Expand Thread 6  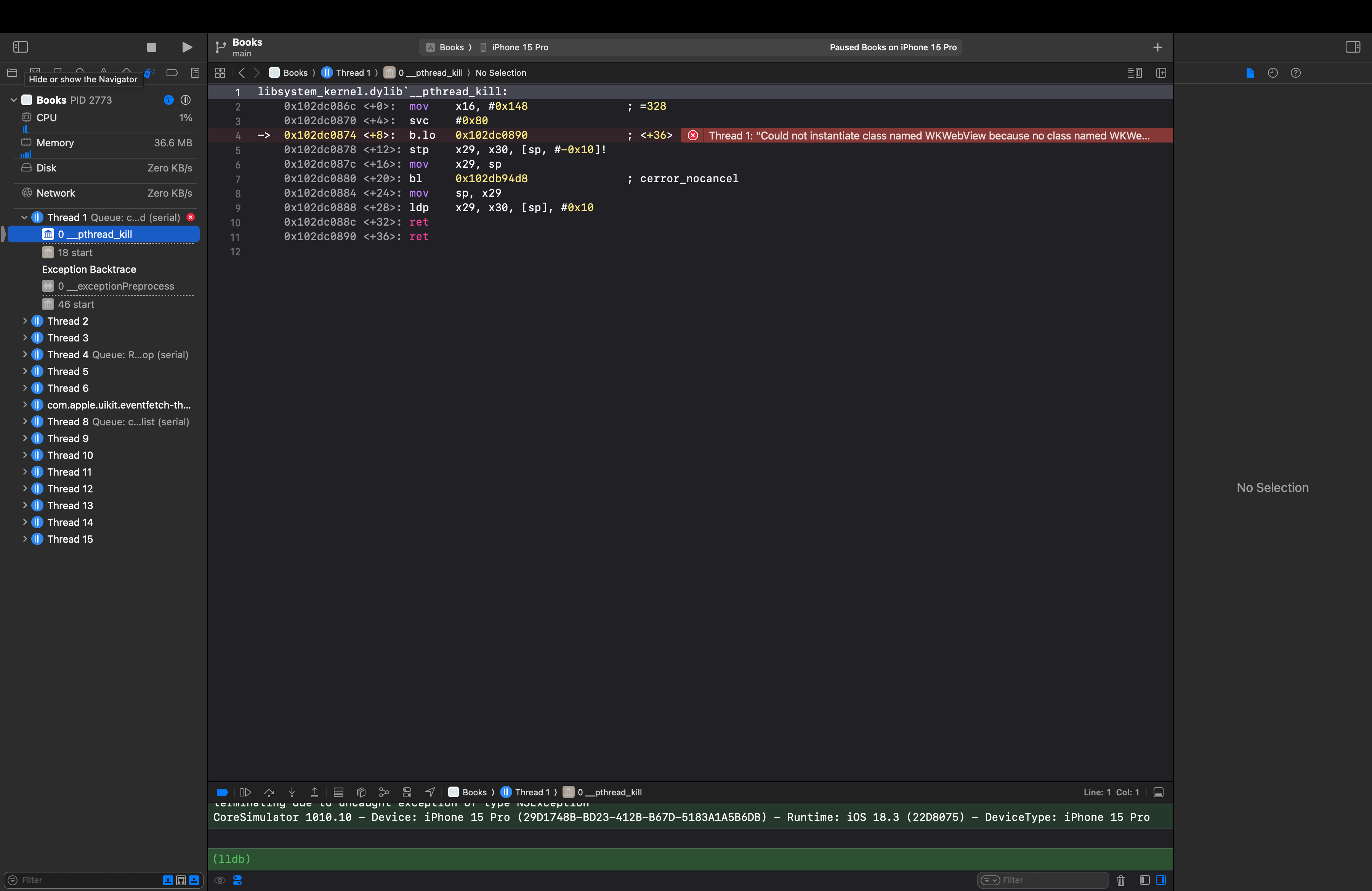25,388
